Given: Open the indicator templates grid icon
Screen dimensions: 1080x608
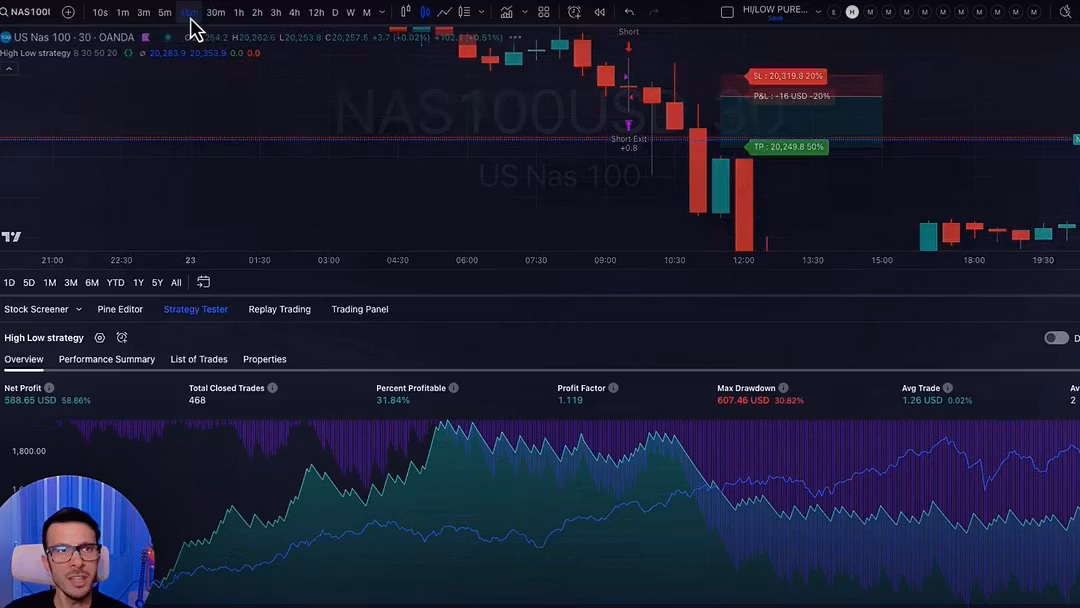Looking at the screenshot, I should tap(543, 12).
